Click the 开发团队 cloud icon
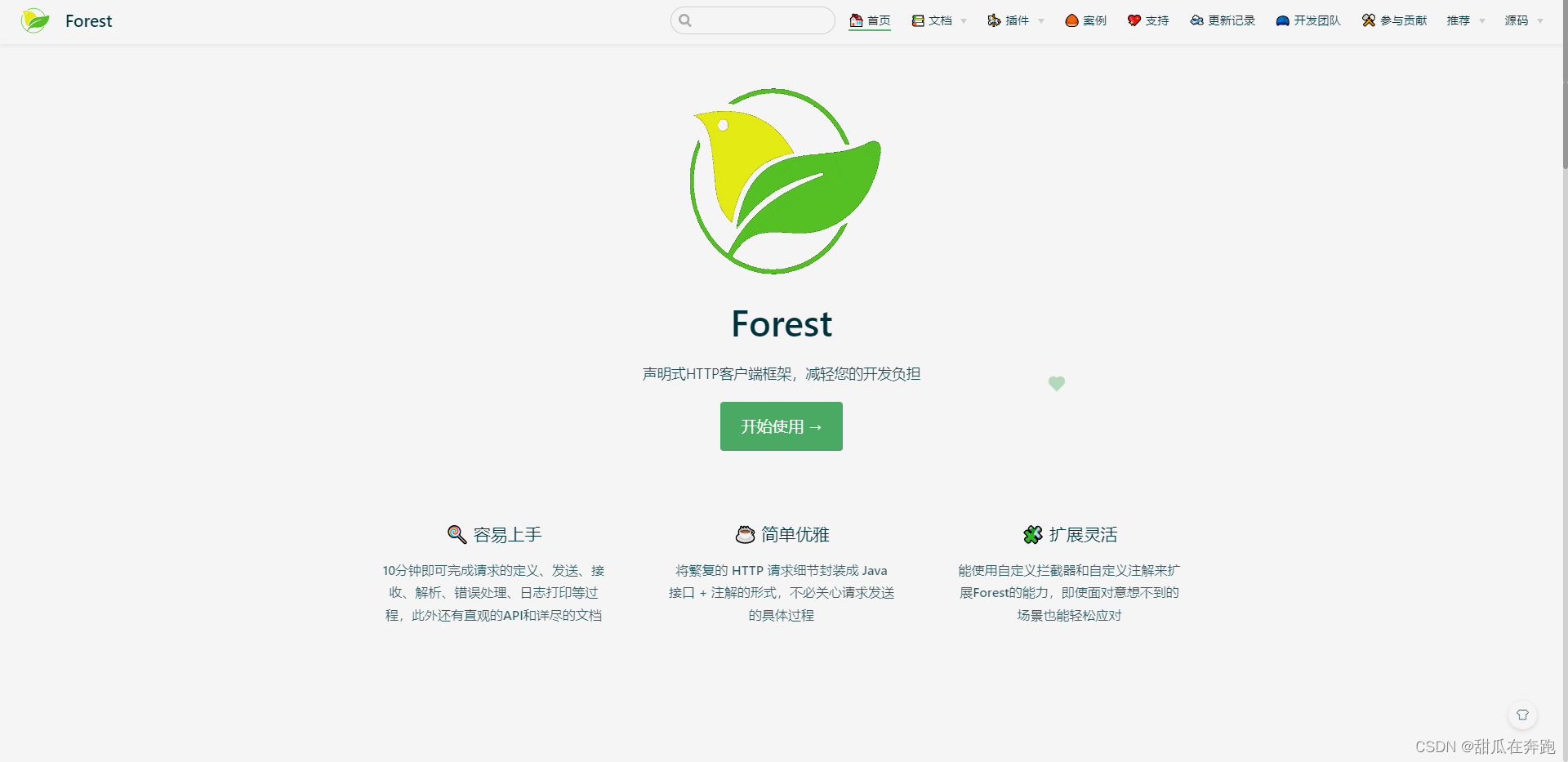Viewport: 1568px width, 762px height. pos(1281,20)
